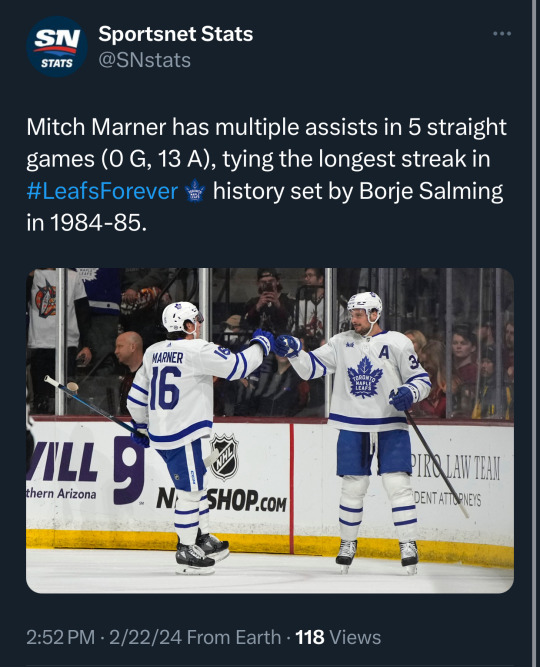This screenshot has width=540, height=667.
Task: Open the tweet photo of Marner's fist bump
Action: [270, 430]
